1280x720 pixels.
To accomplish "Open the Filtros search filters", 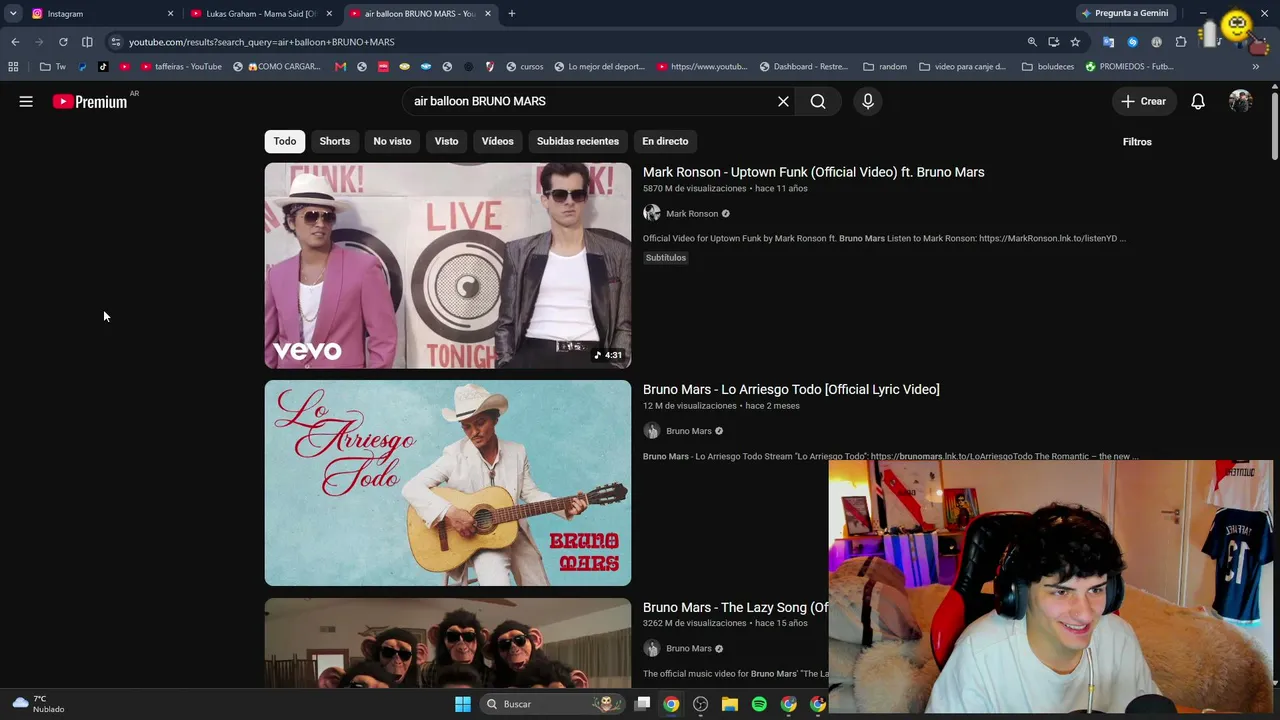I will (x=1137, y=142).
